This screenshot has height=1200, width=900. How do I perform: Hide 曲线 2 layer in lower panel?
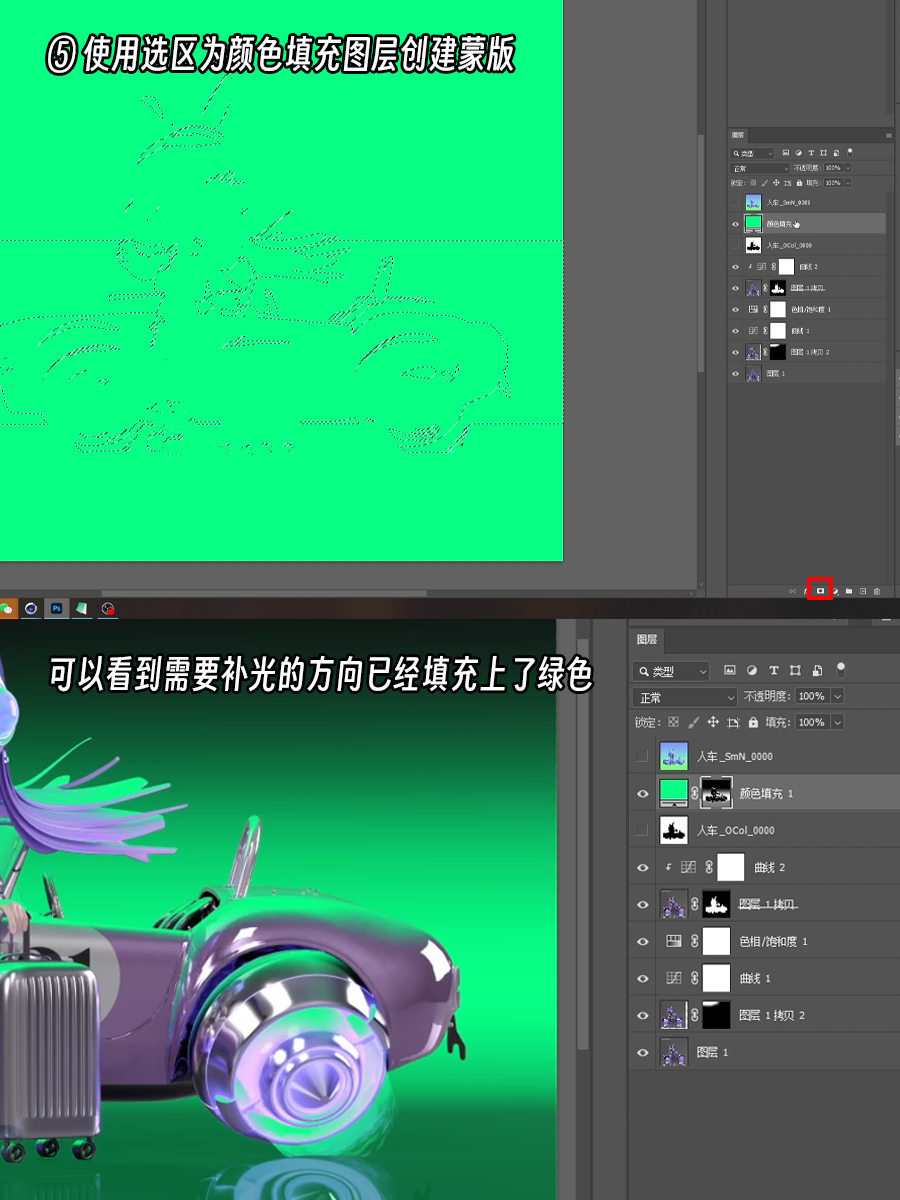pos(643,867)
